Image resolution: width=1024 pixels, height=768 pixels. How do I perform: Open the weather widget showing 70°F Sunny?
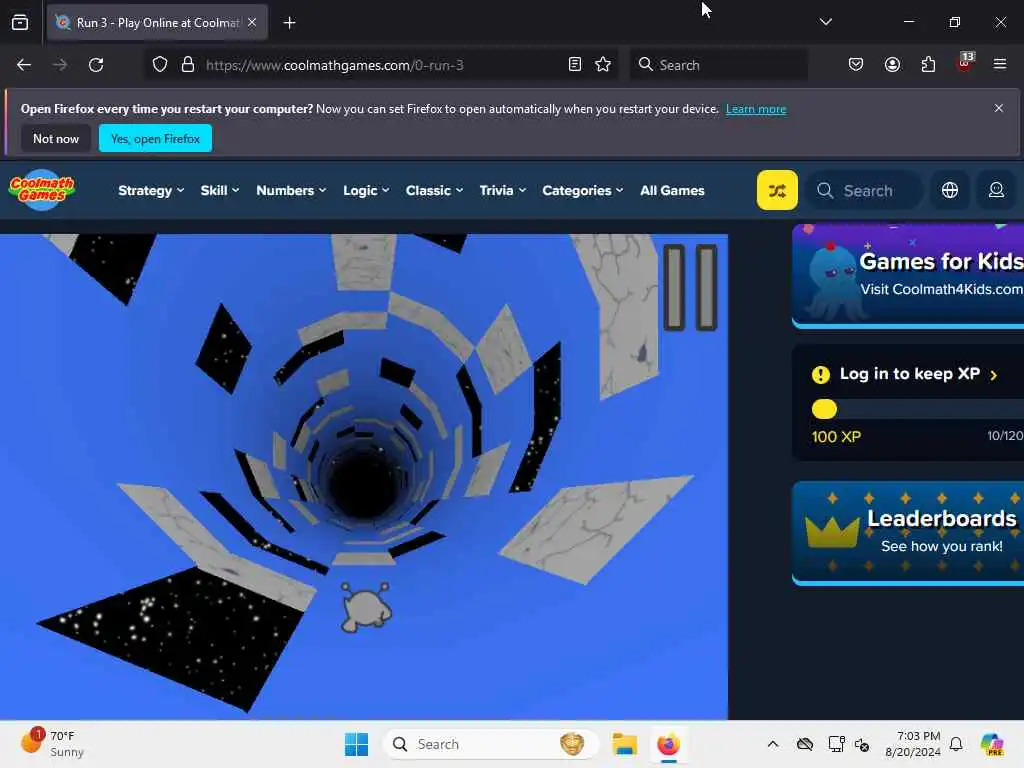click(52, 744)
